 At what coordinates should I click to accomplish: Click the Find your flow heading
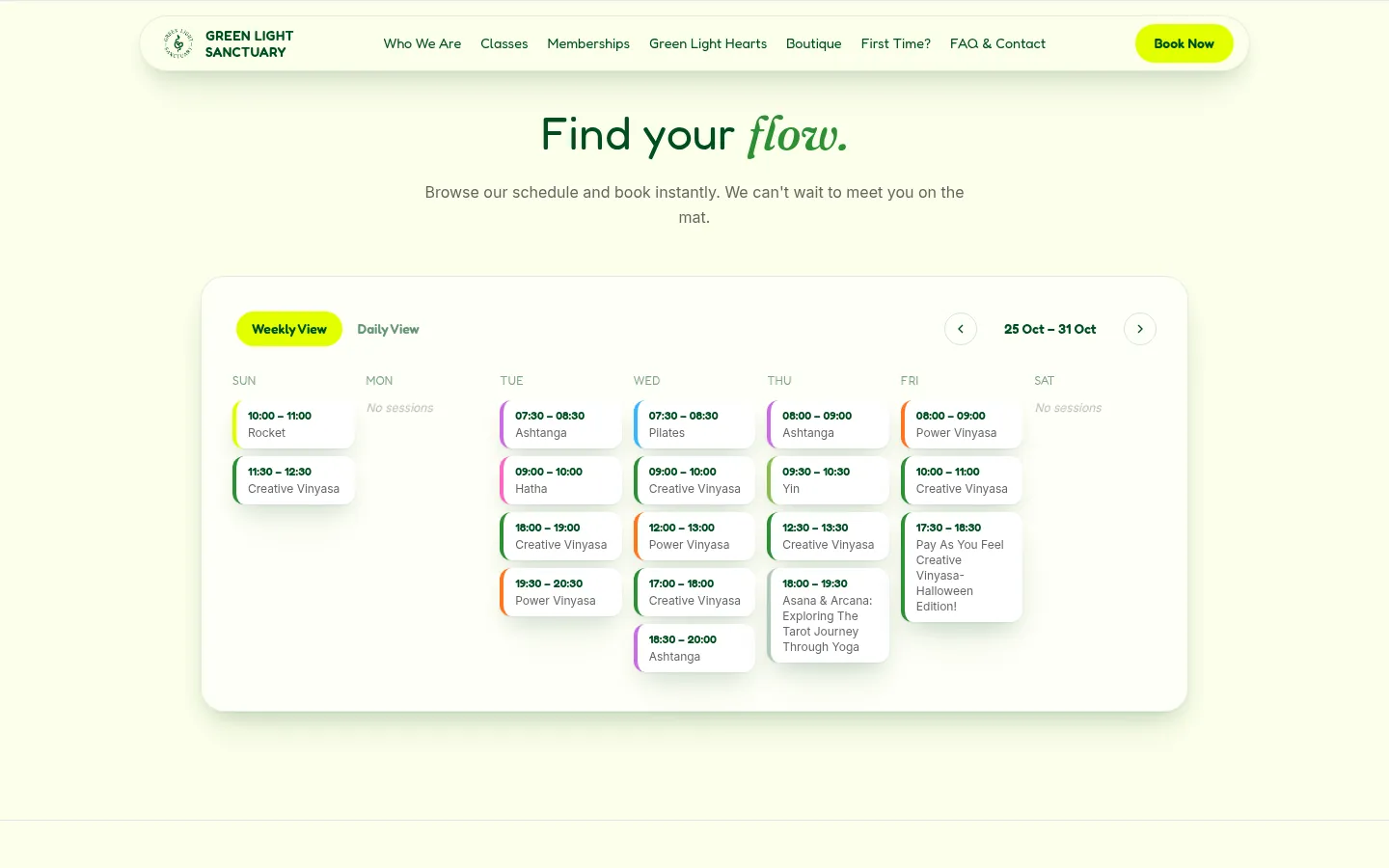click(x=694, y=135)
